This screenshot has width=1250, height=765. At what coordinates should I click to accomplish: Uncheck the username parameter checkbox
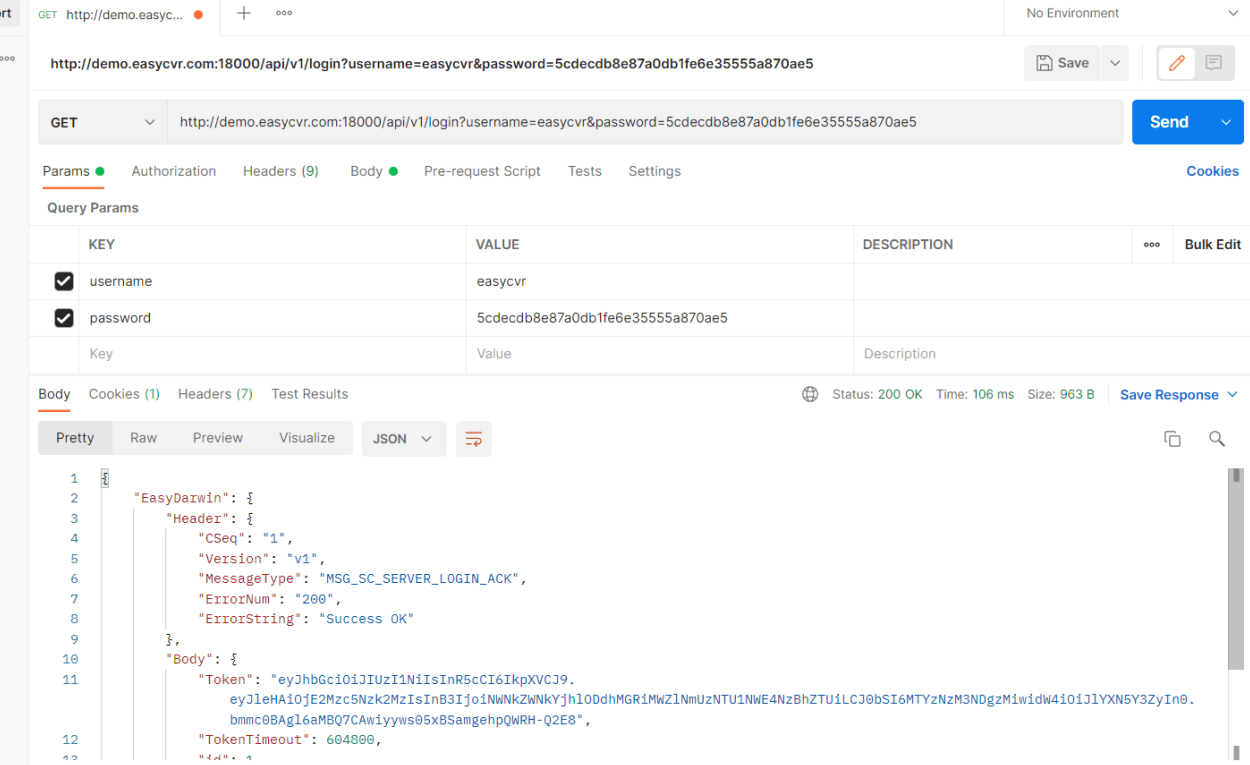64,282
